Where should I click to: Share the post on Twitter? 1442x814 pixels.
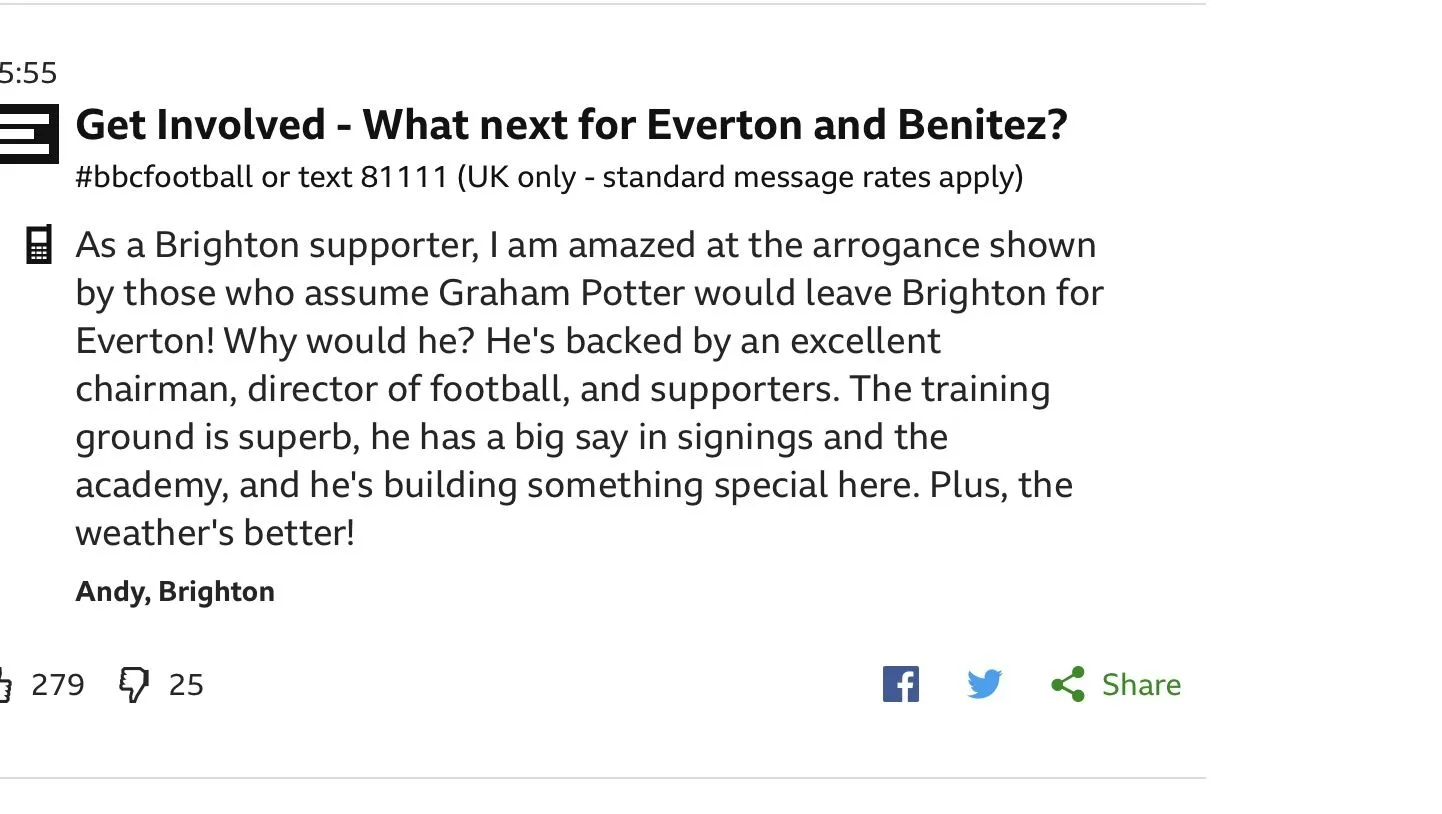coord(984,685)
